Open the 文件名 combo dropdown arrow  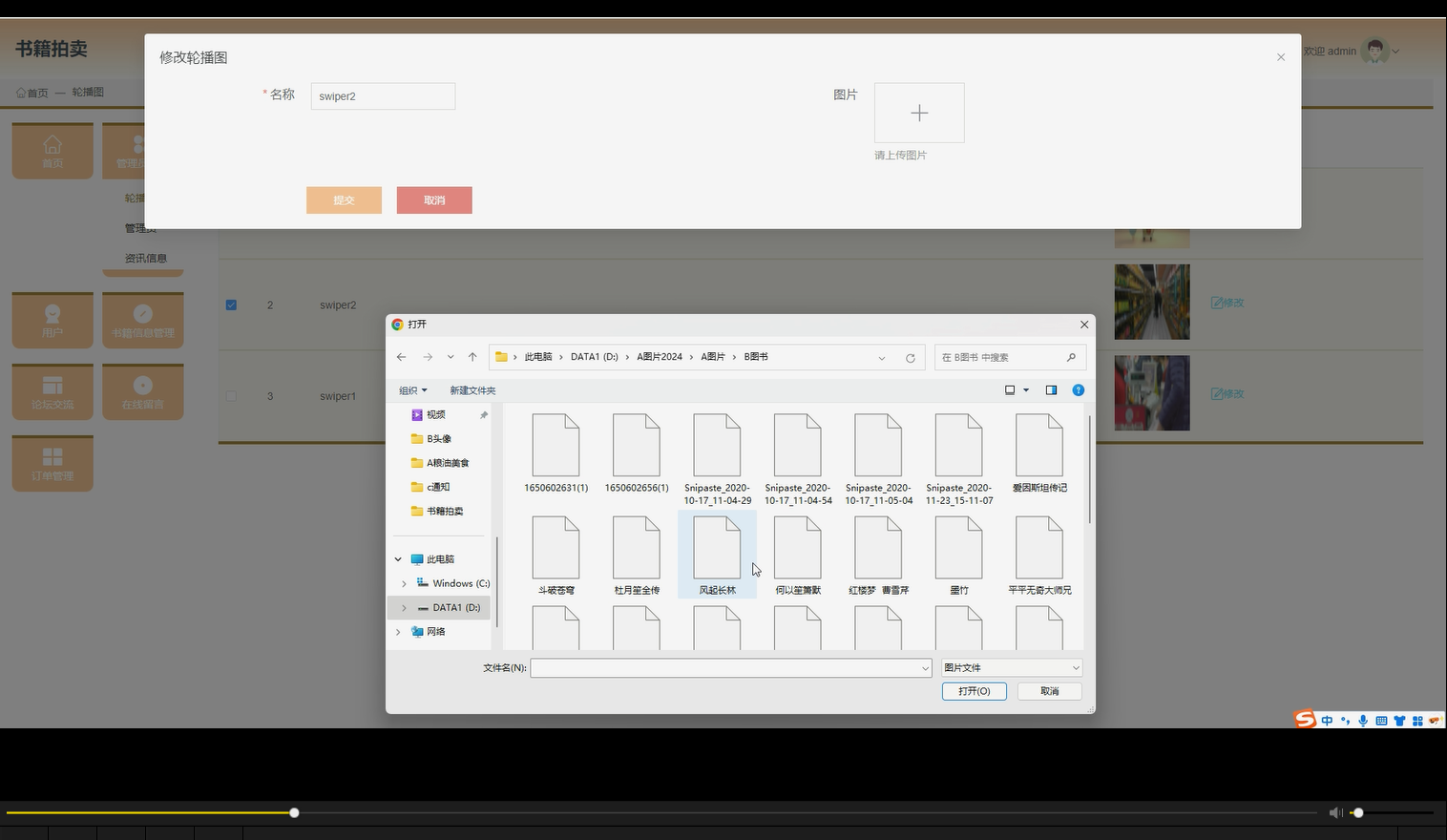pos(925,668)
